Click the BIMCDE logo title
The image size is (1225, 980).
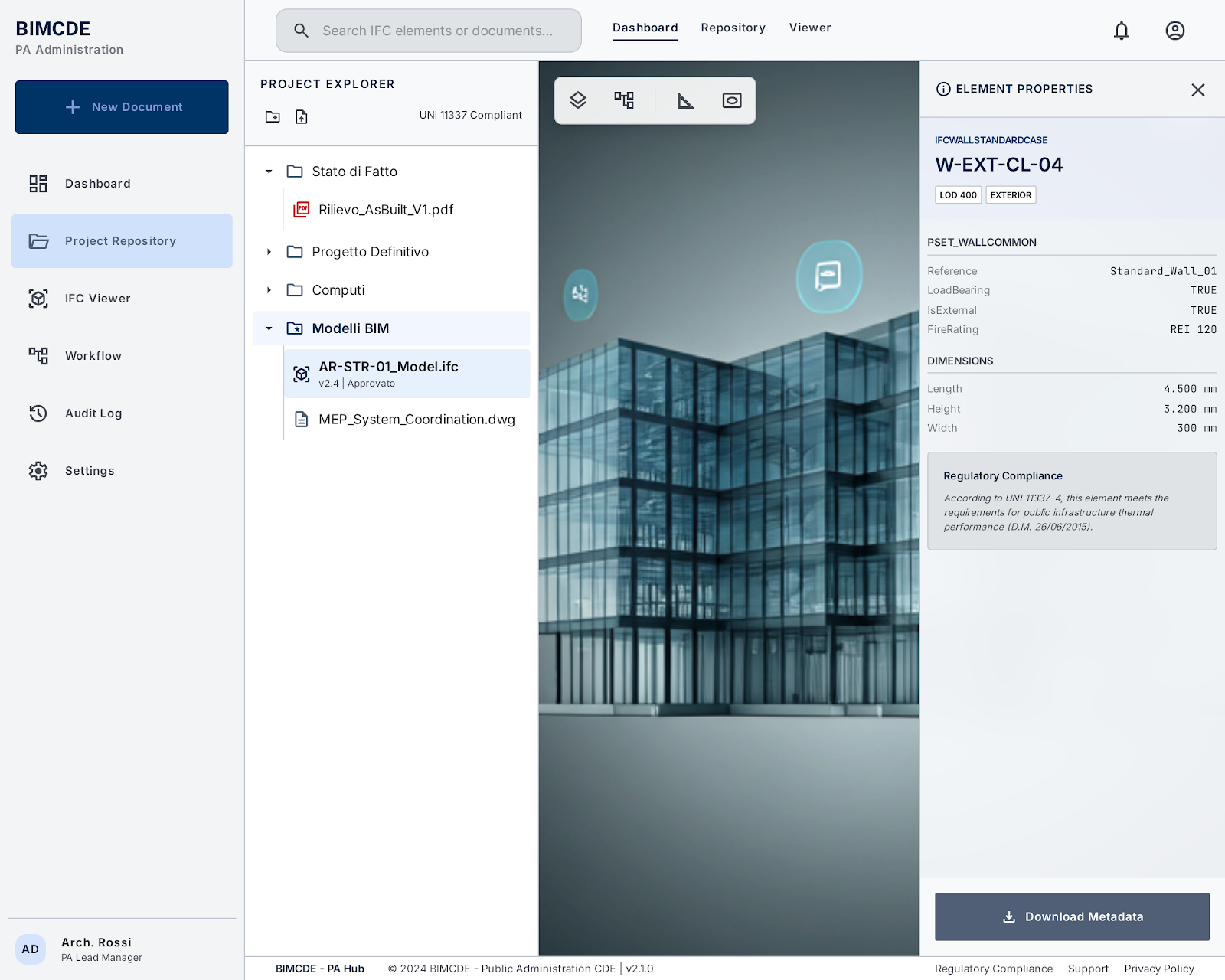tap(53, 28)
